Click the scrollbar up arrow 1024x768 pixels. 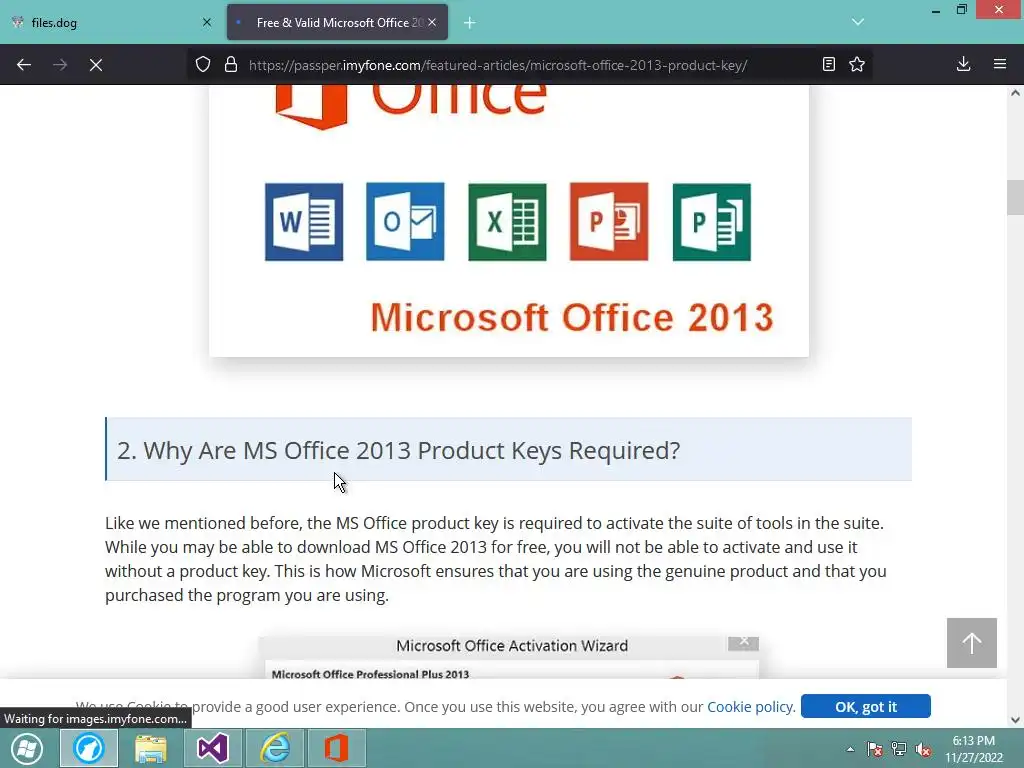pyautogui.click(x=1015, y=93)
